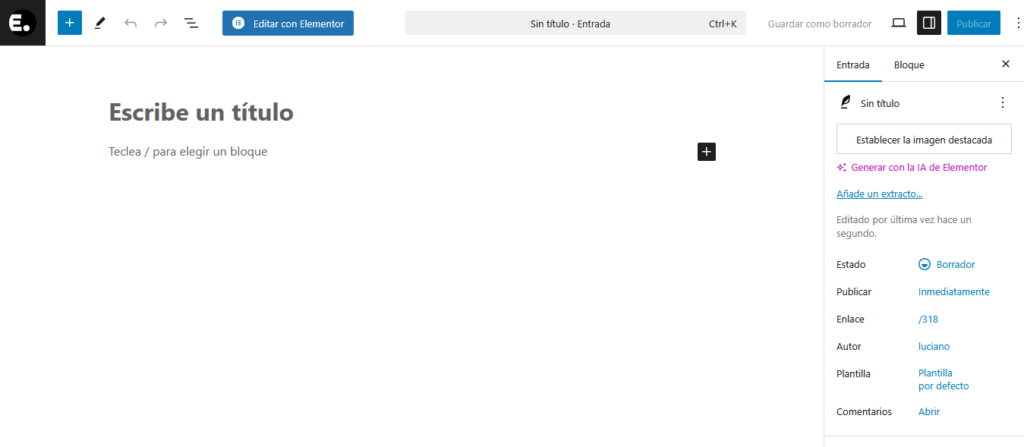Click the Elementor logo in the corner
1024x447 pixels.
point(22,23)
